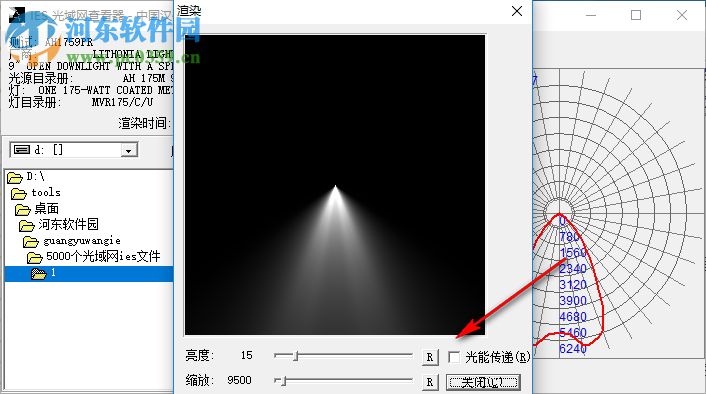706x394 pixels.
Task: Reset brightness with its R button
Action: 430,358
